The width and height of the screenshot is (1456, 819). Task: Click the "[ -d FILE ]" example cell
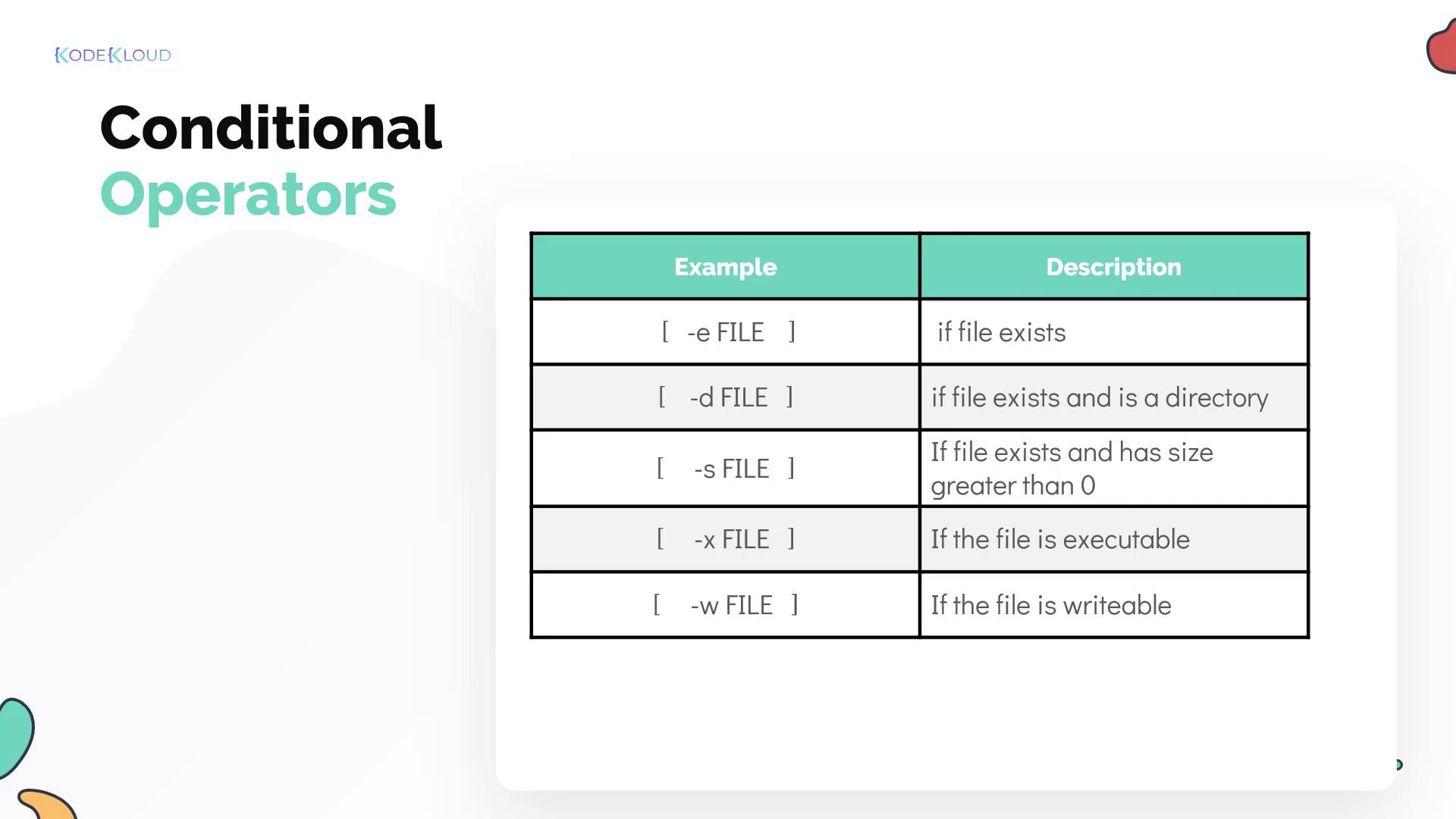coord(726,397)
